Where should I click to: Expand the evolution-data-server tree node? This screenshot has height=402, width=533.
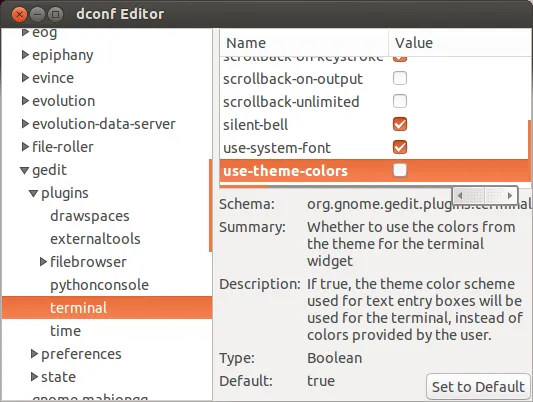25,124
